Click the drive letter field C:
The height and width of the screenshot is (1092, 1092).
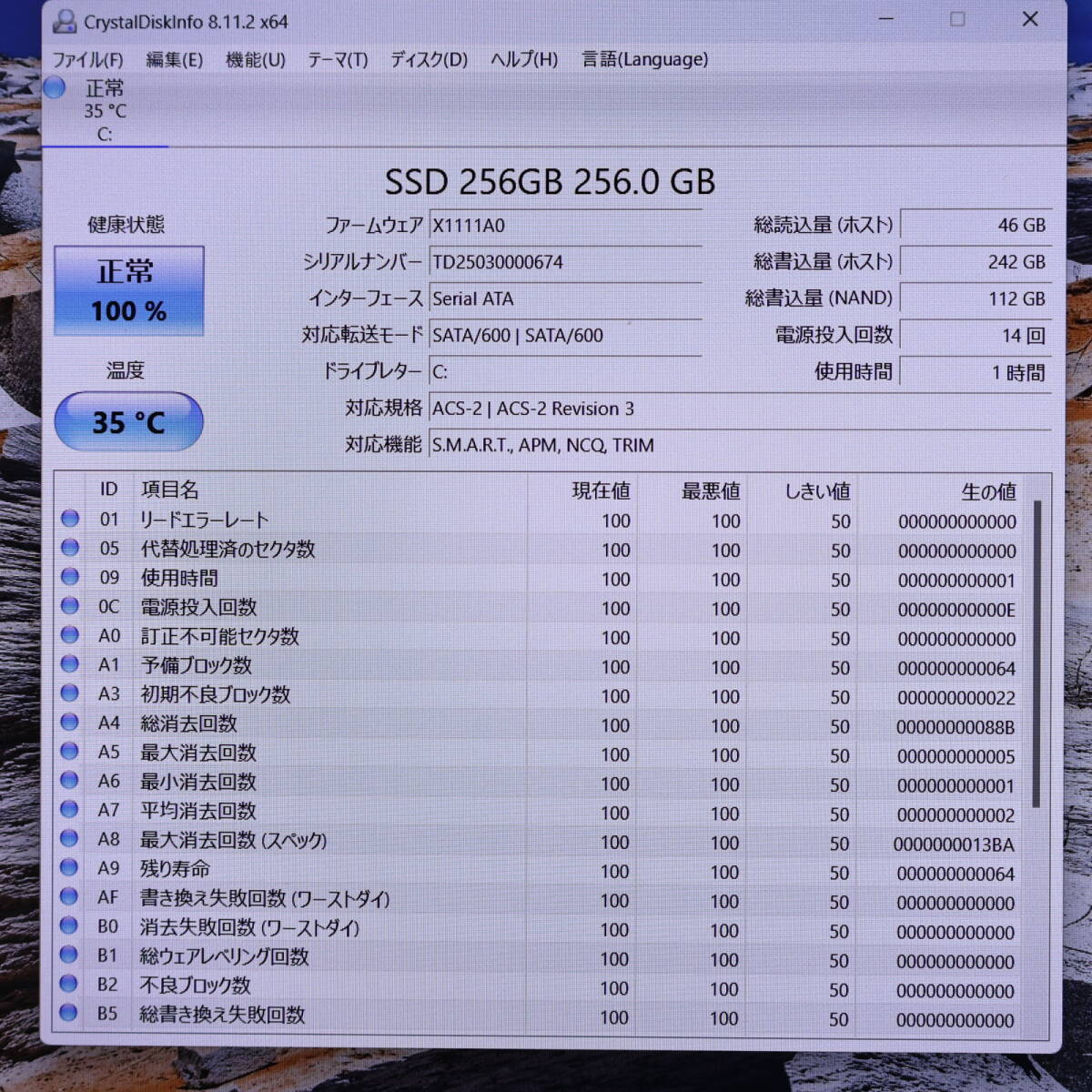click(565, 371)
